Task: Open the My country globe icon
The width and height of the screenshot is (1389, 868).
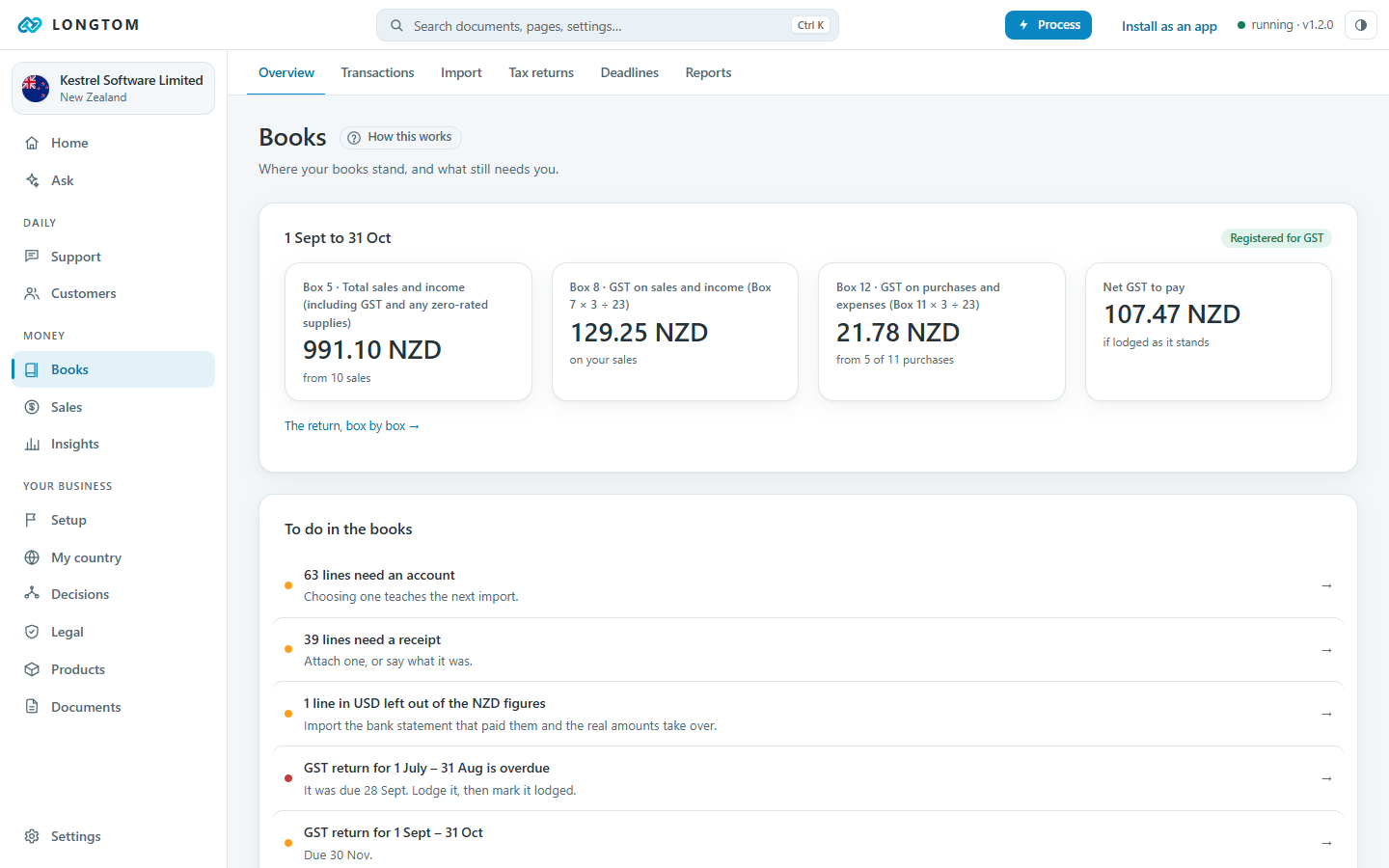Action: (x=32, y=557)
